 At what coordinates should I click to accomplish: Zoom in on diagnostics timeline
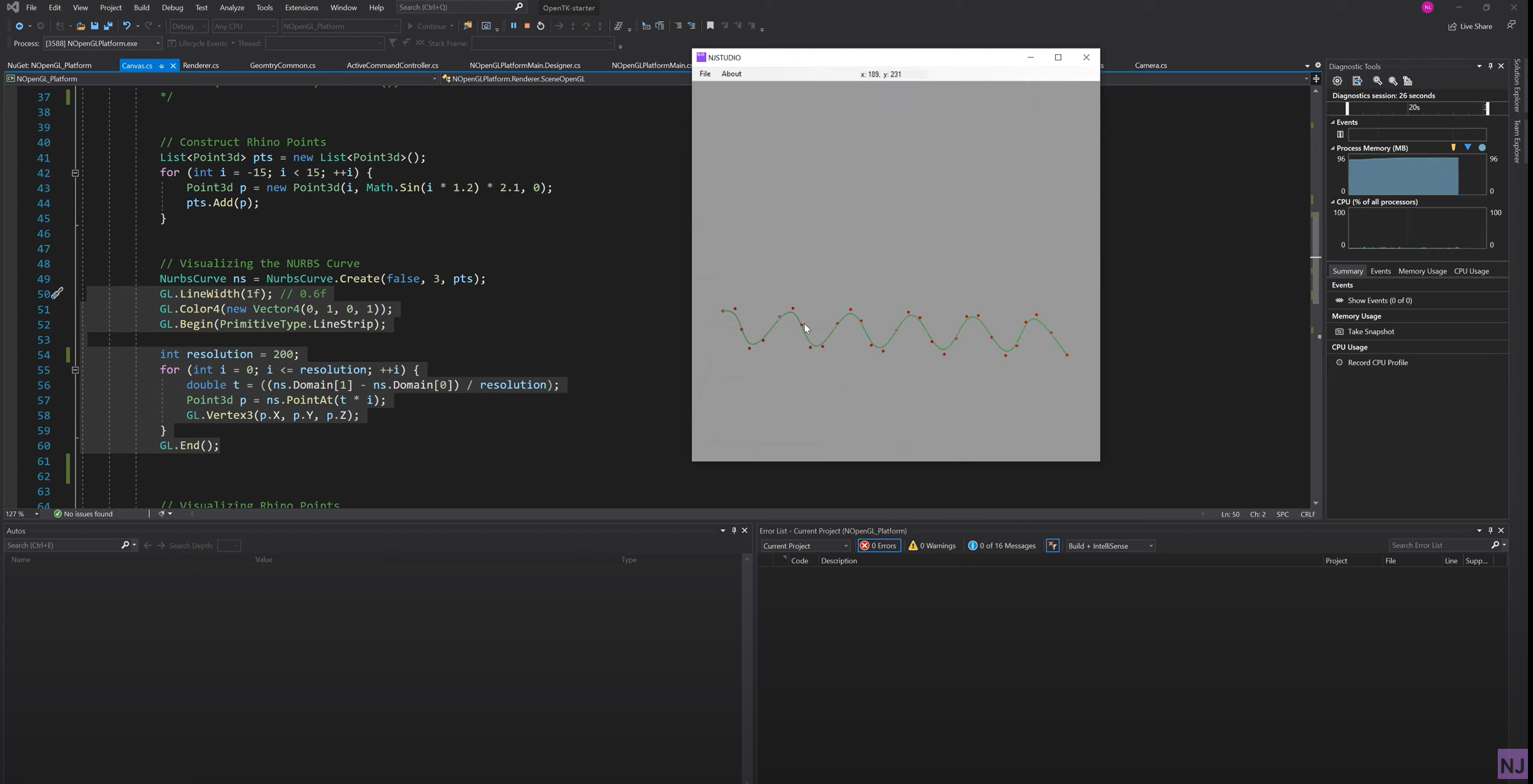(1377, 81)
